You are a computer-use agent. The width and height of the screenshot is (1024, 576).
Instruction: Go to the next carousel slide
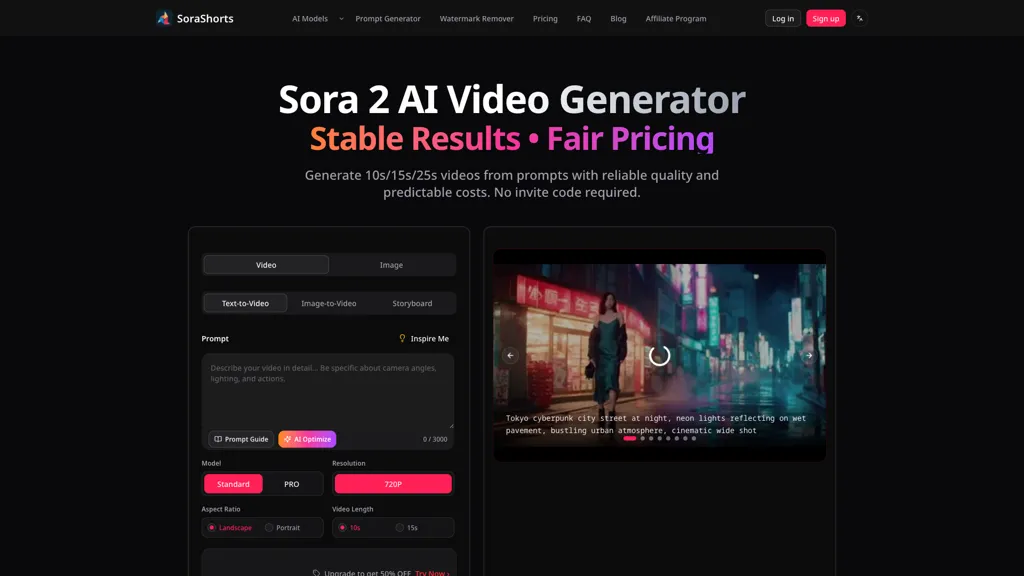pos(808,355)
